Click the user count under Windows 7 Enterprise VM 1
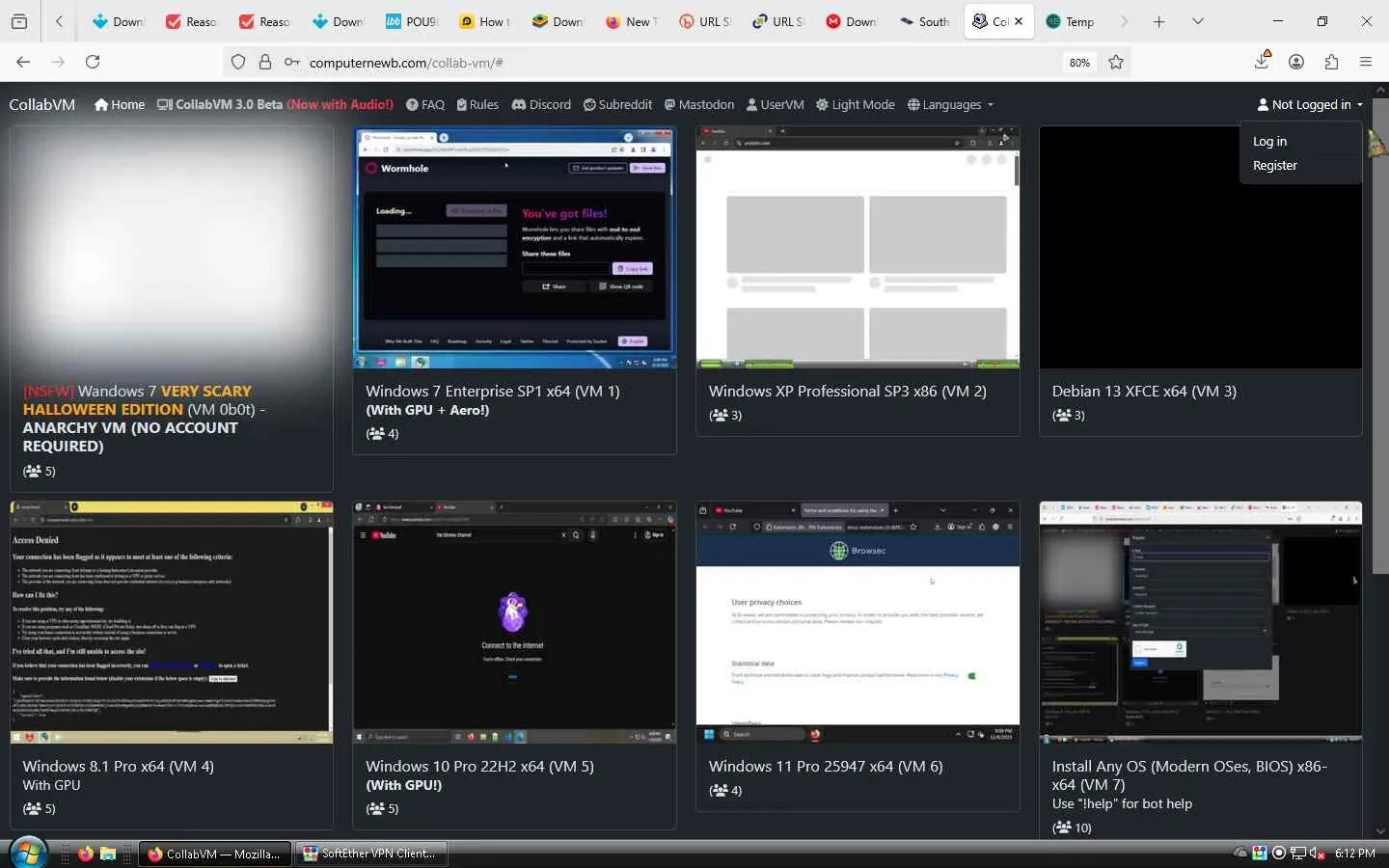 click(x=382, y=434)
